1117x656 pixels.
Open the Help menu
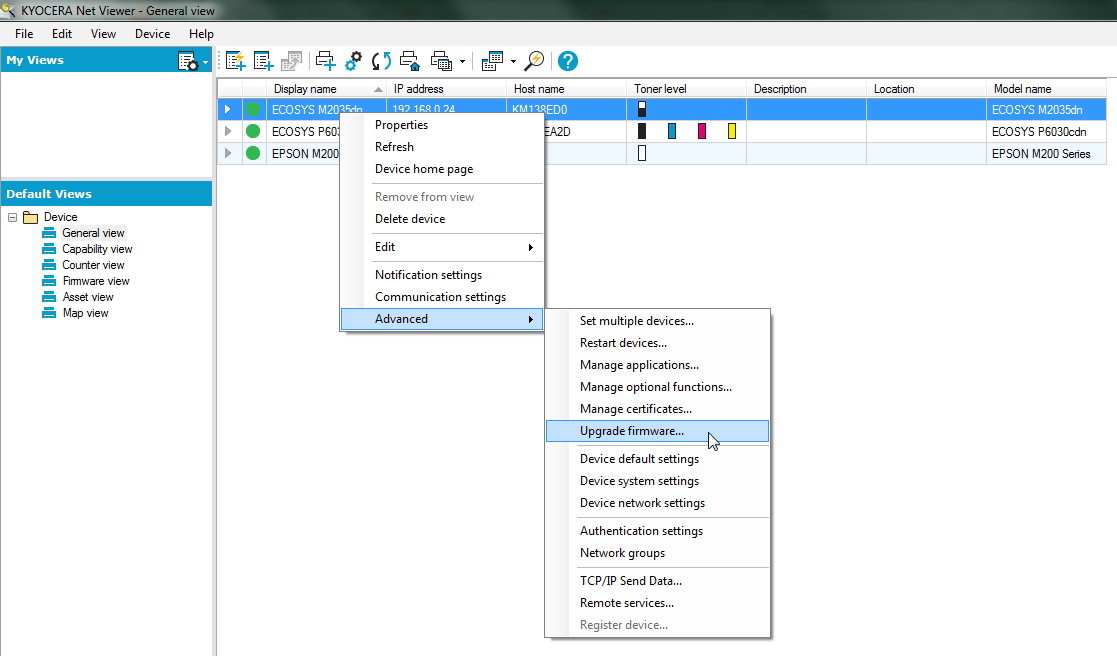[202, 33]
